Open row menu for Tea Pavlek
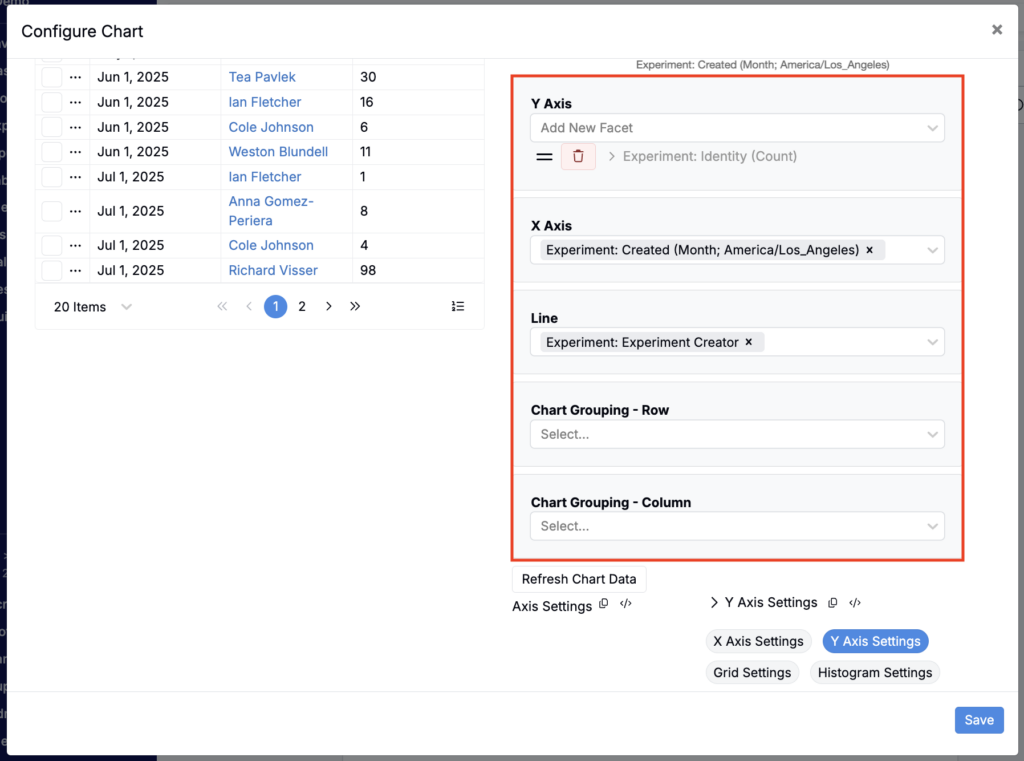The image size is (1024, 761). (75, 77)
